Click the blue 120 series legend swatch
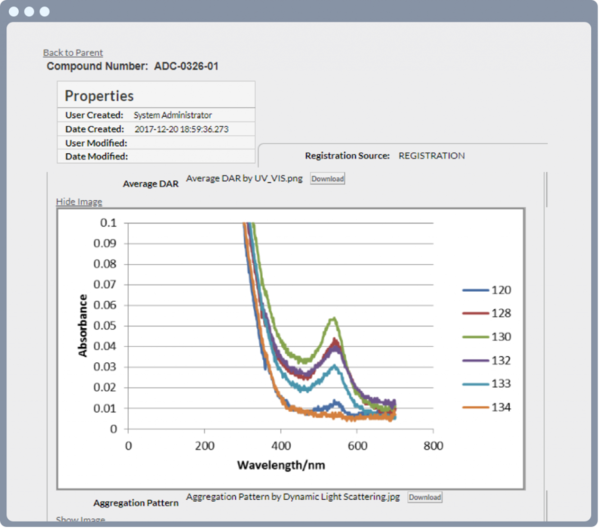 pyautogui.click(x=474, y=290)
